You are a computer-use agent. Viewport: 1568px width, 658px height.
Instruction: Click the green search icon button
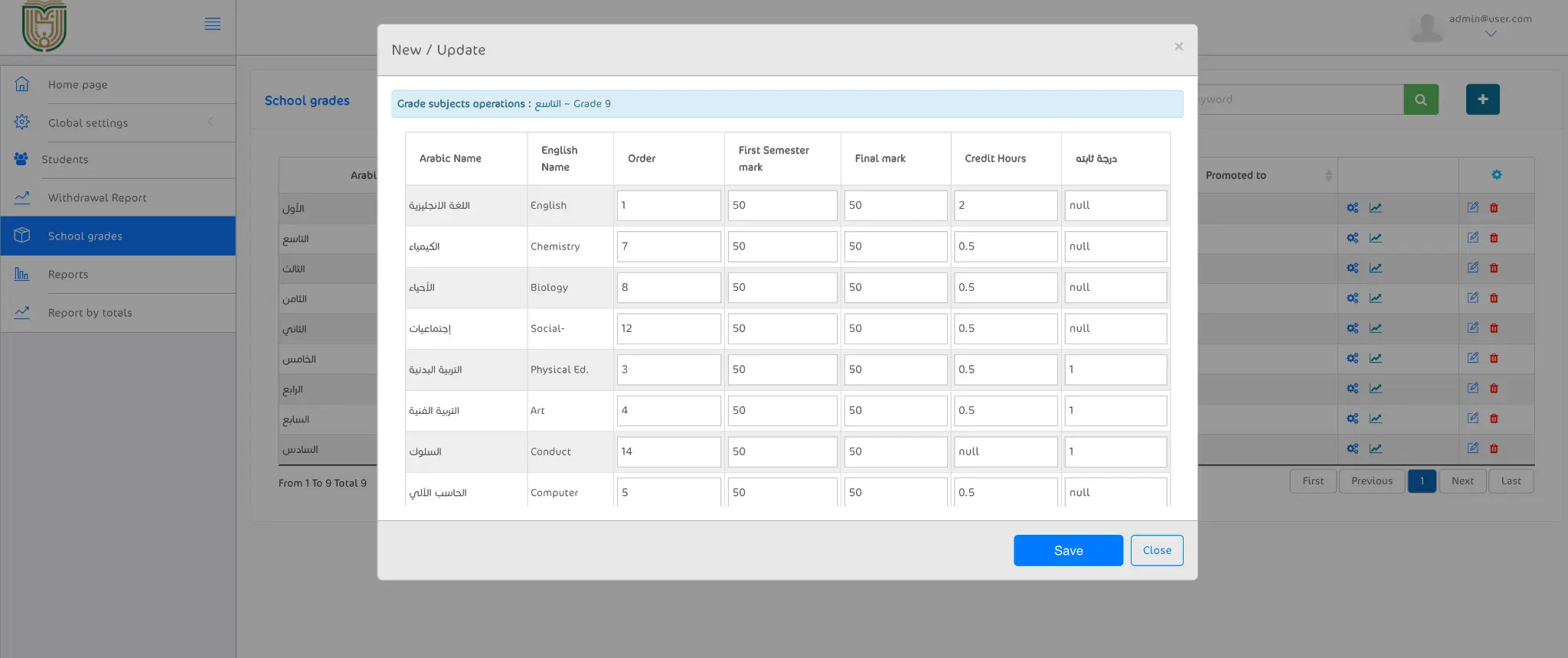1420,99
